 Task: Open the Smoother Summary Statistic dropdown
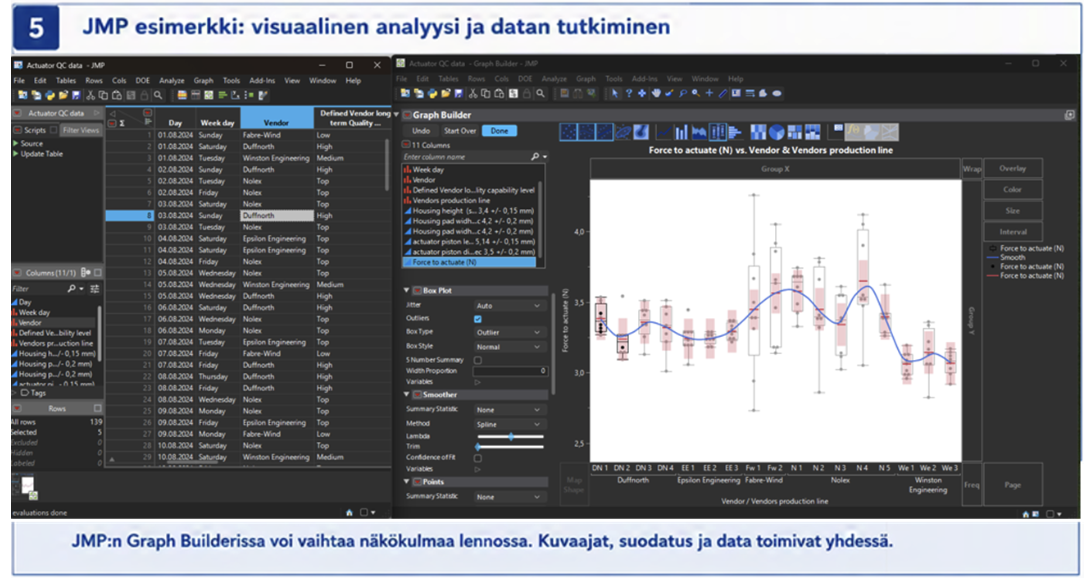point(508,410)
